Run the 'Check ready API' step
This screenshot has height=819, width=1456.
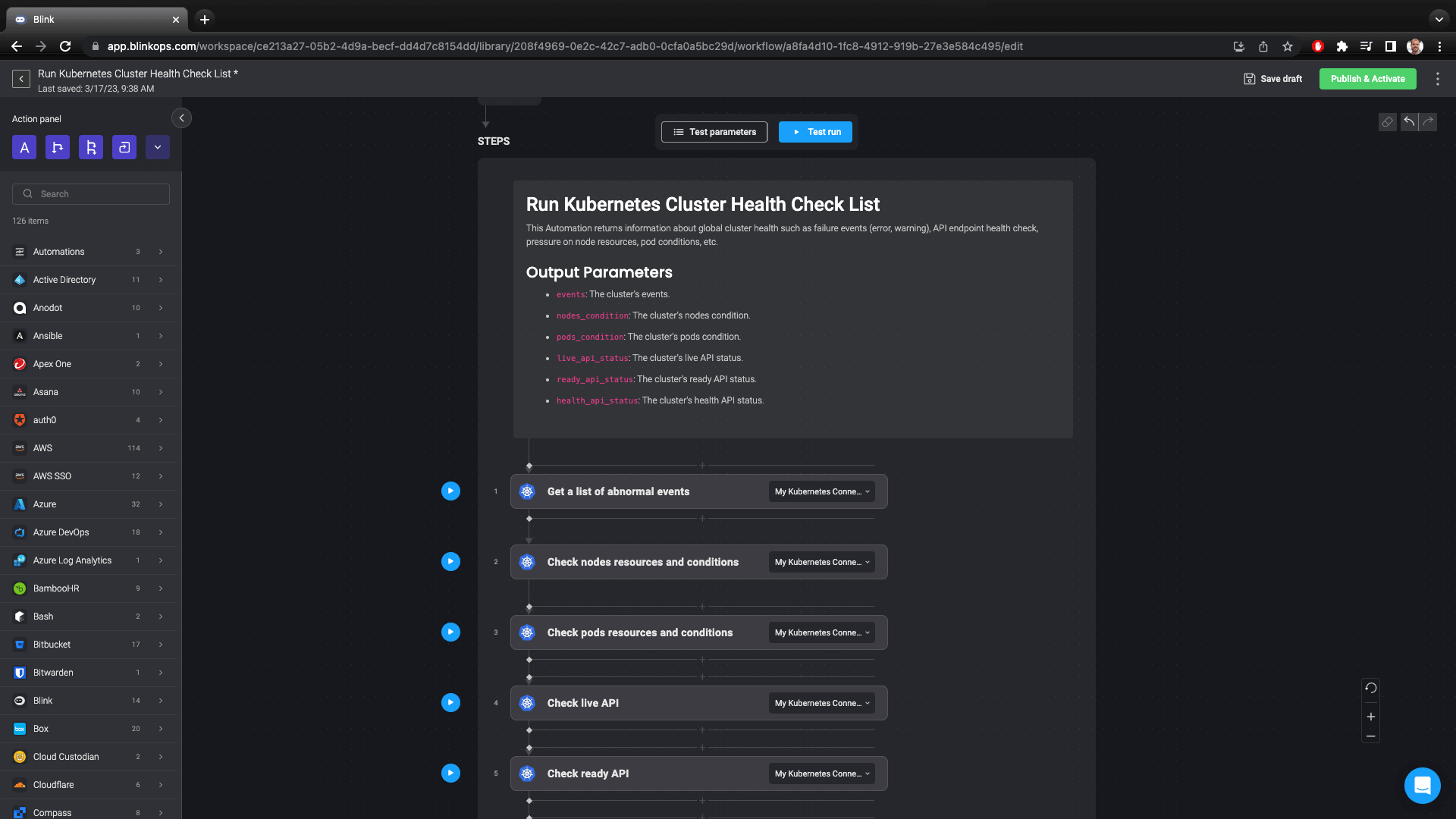click(450, 773)
